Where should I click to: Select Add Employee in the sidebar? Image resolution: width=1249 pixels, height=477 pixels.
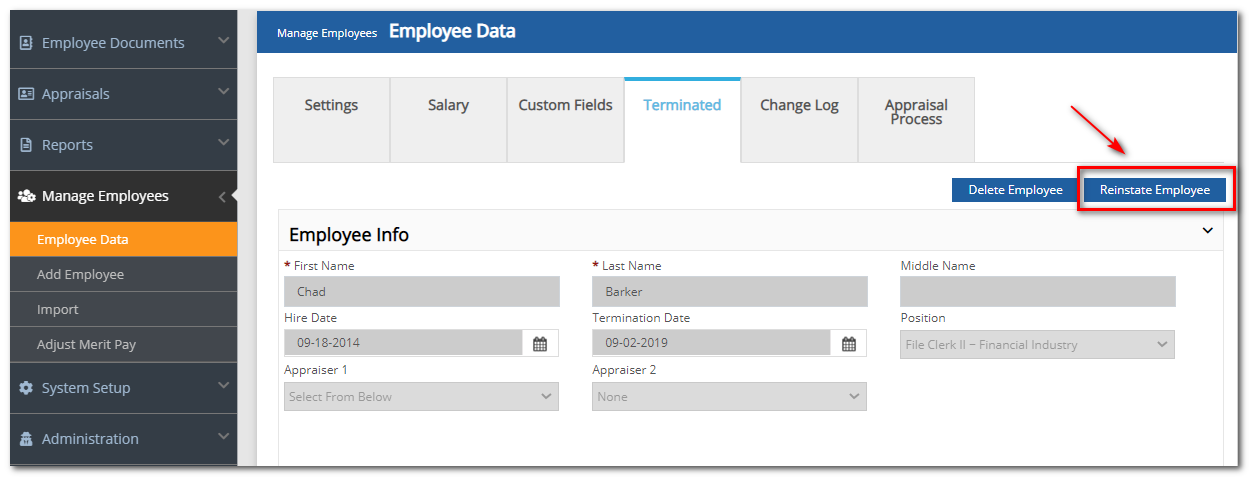coord(80,274)
